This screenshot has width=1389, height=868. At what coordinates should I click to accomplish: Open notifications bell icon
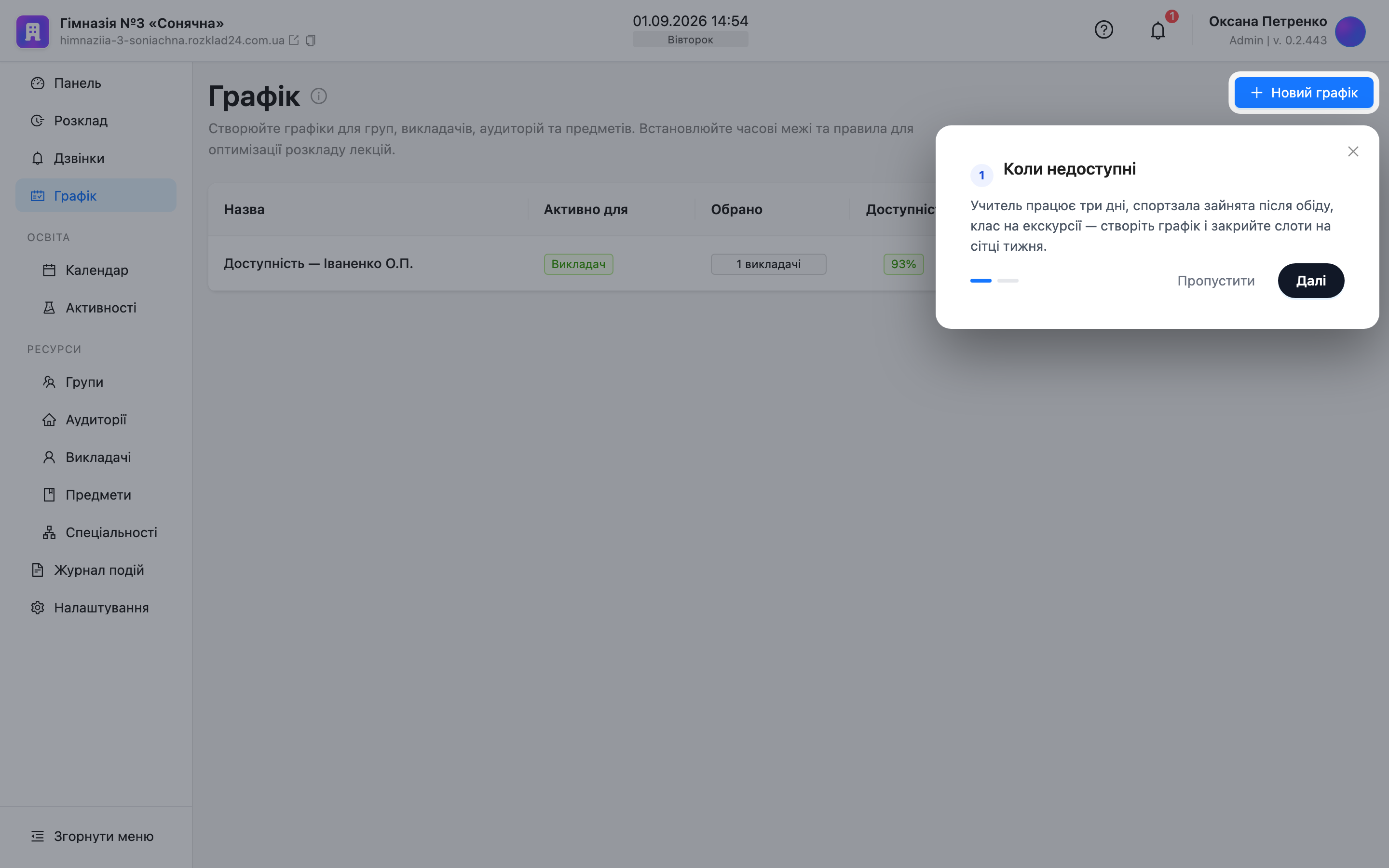pos(1157,30)
